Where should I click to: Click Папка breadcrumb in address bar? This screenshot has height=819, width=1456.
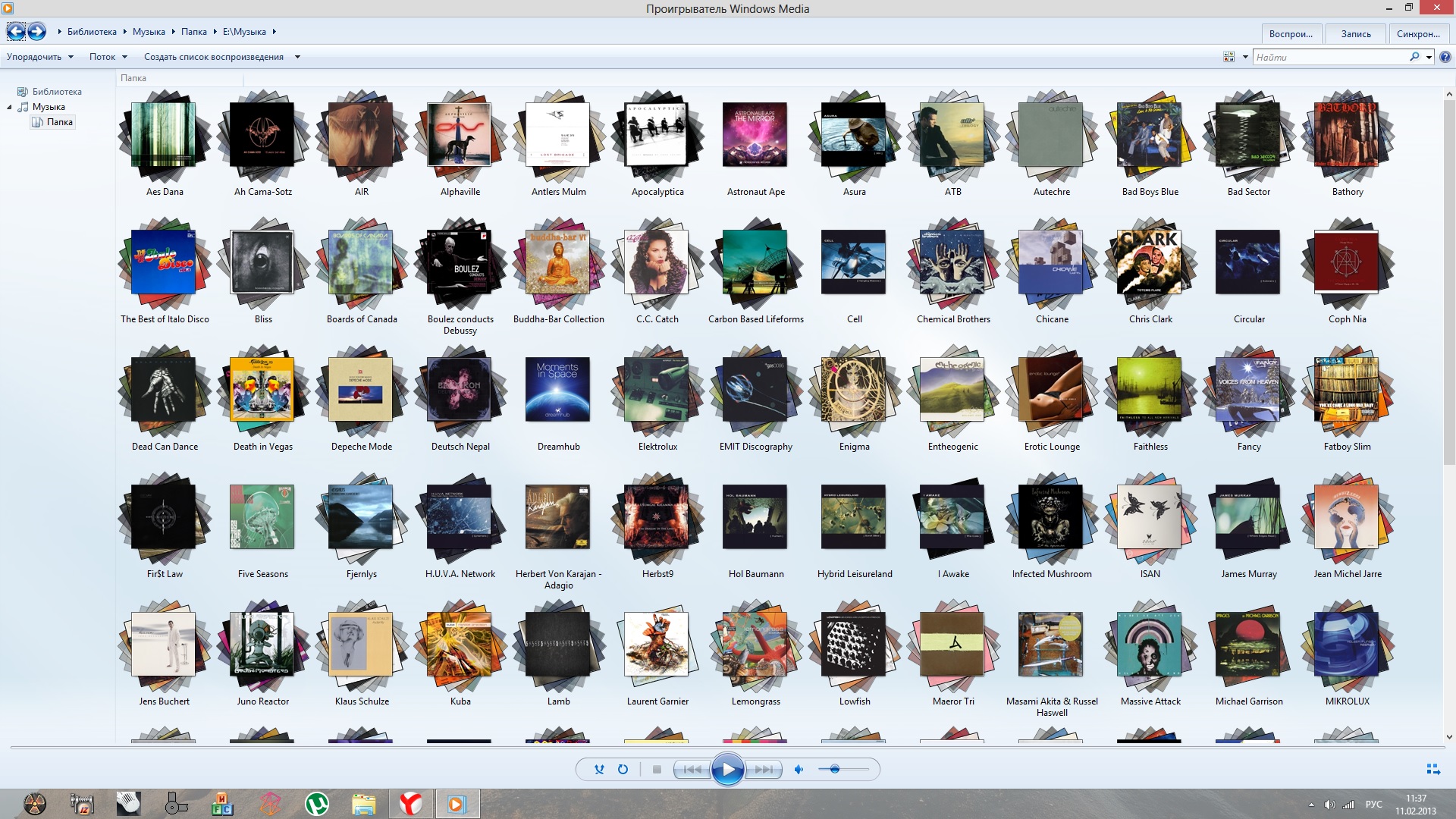(x=194, y=32)
